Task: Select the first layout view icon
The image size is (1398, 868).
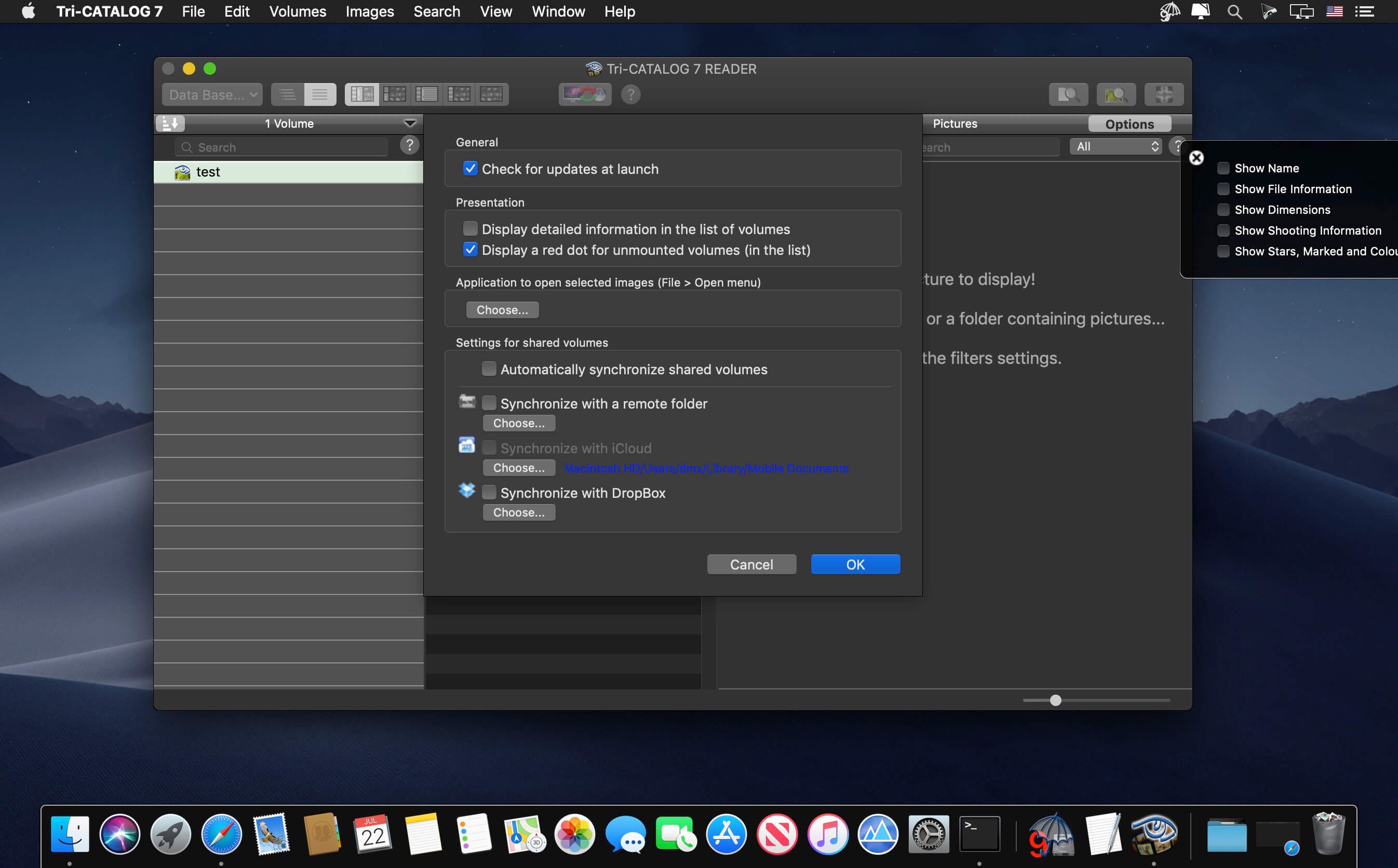Action: coord(361,94)
